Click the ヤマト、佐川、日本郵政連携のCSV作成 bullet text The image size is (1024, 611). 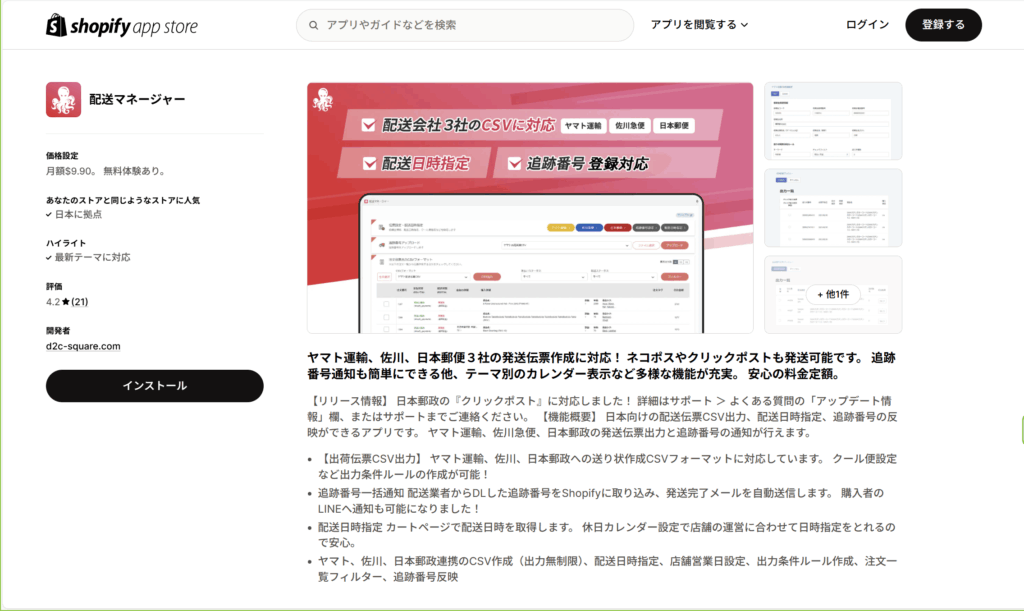point(607,569)
